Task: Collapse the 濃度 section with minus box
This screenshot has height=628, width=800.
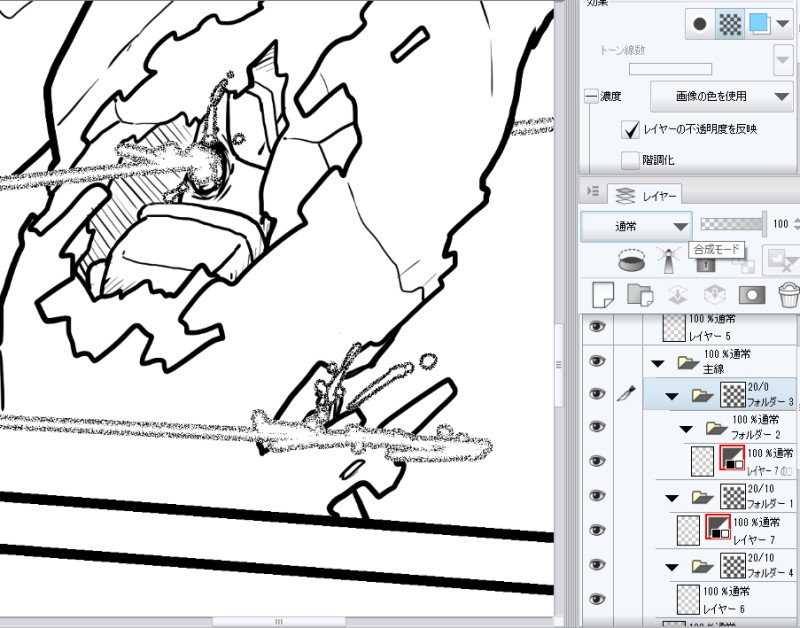Action: [590, 96]
